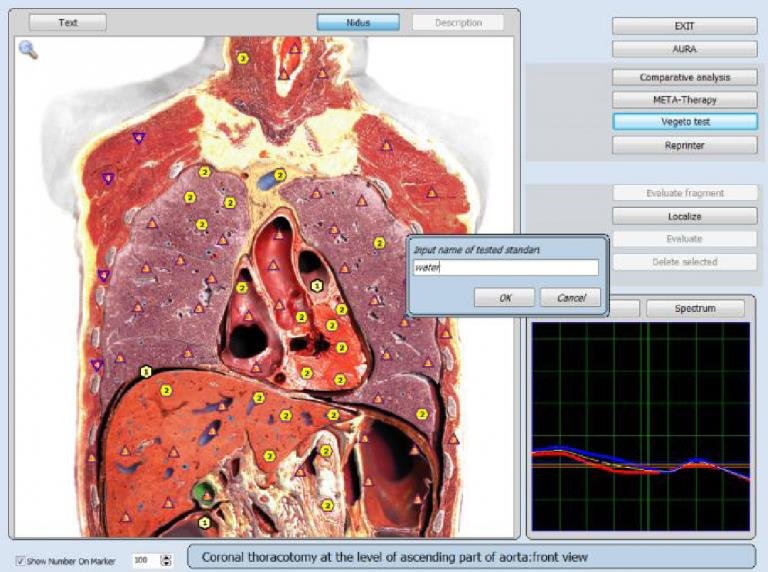The height and width of the screenshot is (572, 768).
Task: Toggle the Show Number On Marker checkbox
Action: [x=21, y=561]
